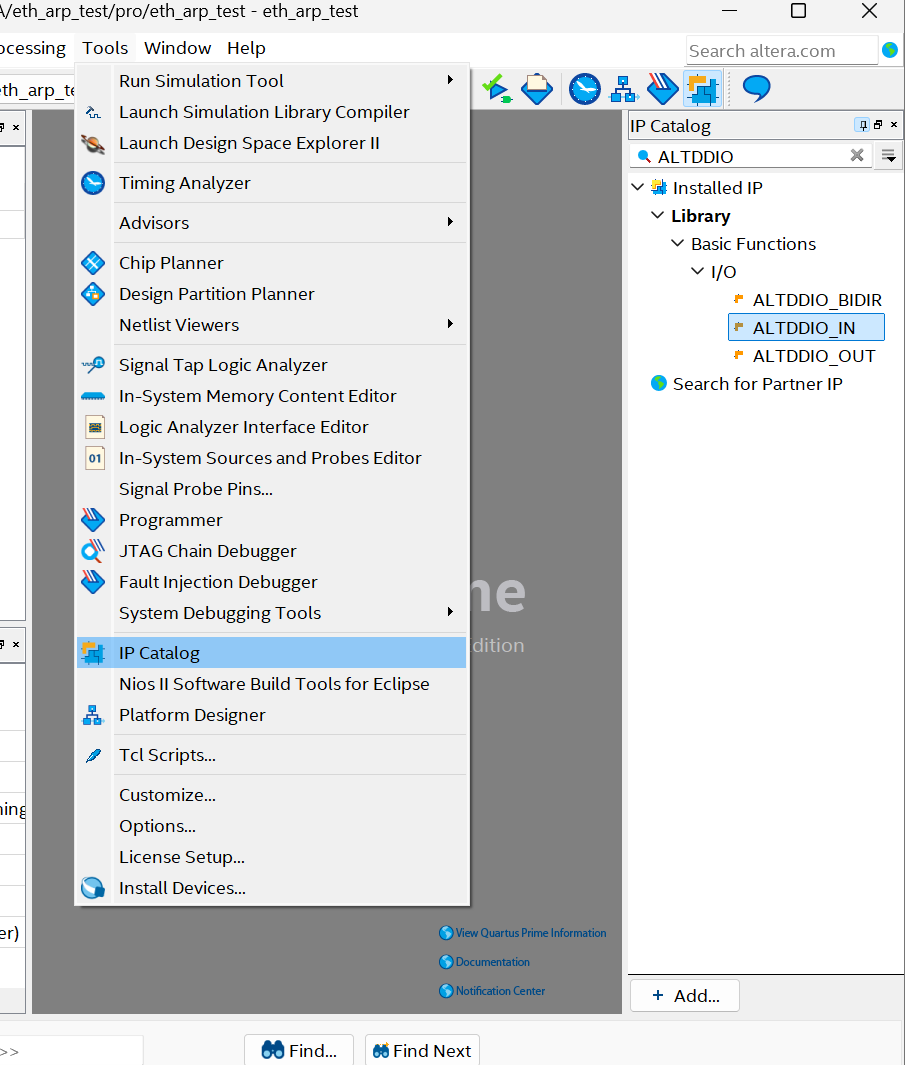Image resolution: width=905 pixels, height=1065 pixels.
Task: Select ALTDDIO_IN in IP tree
Action: [806, 327]
